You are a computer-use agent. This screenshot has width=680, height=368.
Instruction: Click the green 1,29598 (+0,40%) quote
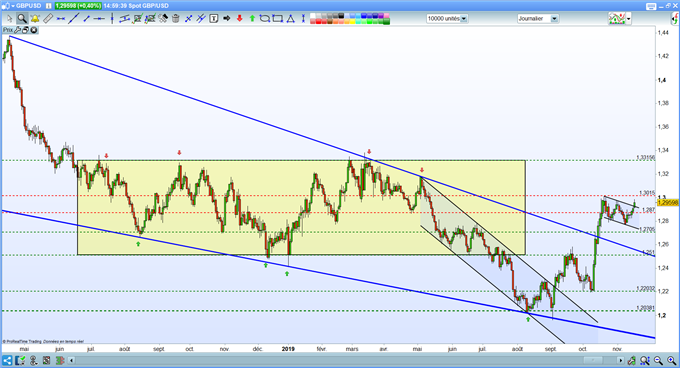pyautogui.click(x=78, y=6)
